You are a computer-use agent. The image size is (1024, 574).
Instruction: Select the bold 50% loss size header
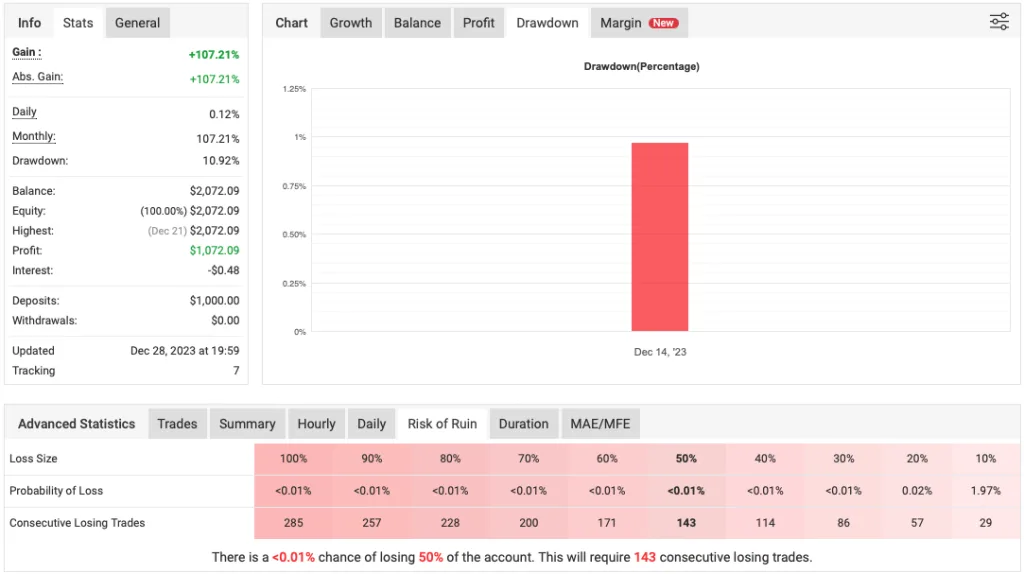686,458
